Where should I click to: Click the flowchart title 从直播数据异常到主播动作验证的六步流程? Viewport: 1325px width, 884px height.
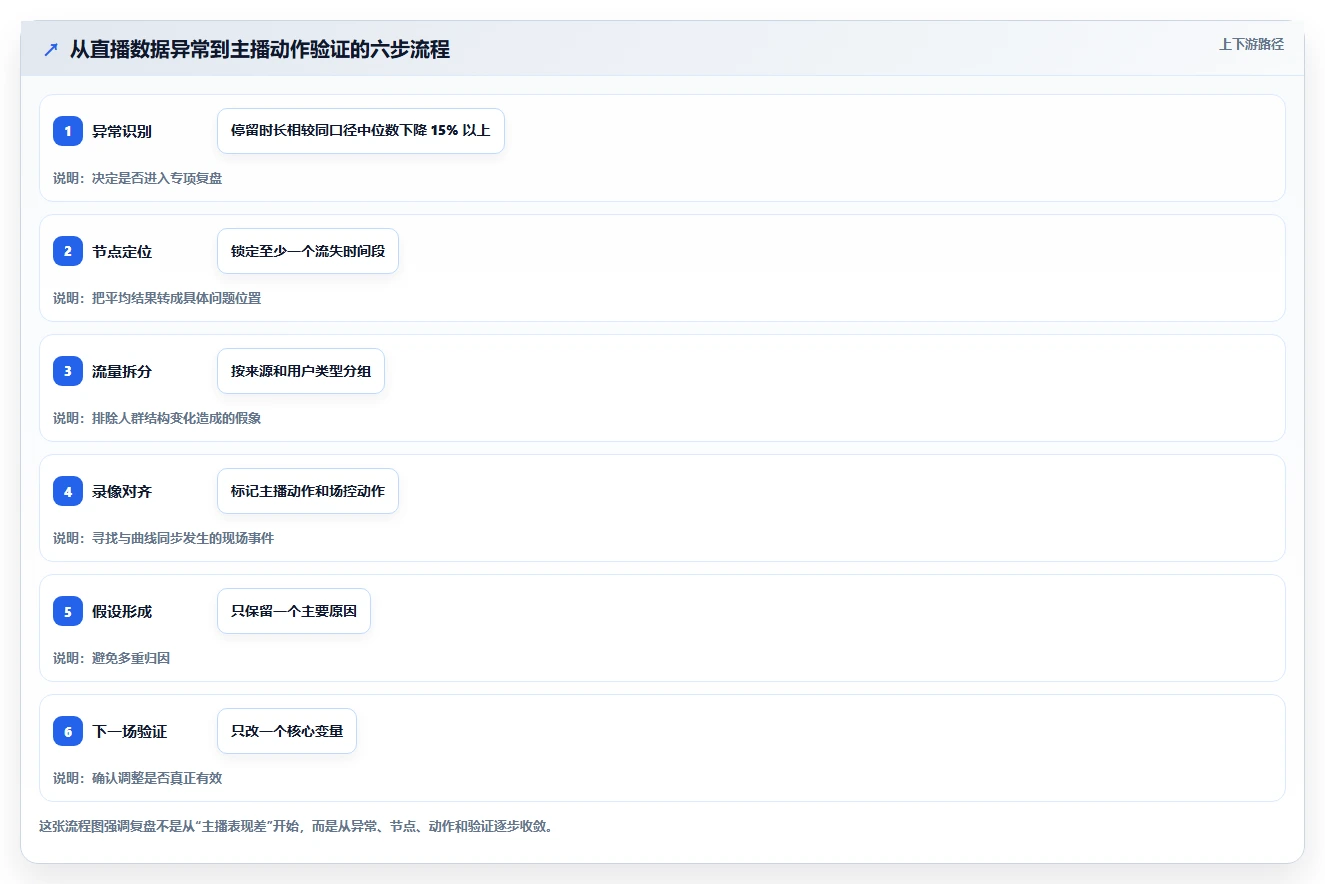[x=260, y=50]
